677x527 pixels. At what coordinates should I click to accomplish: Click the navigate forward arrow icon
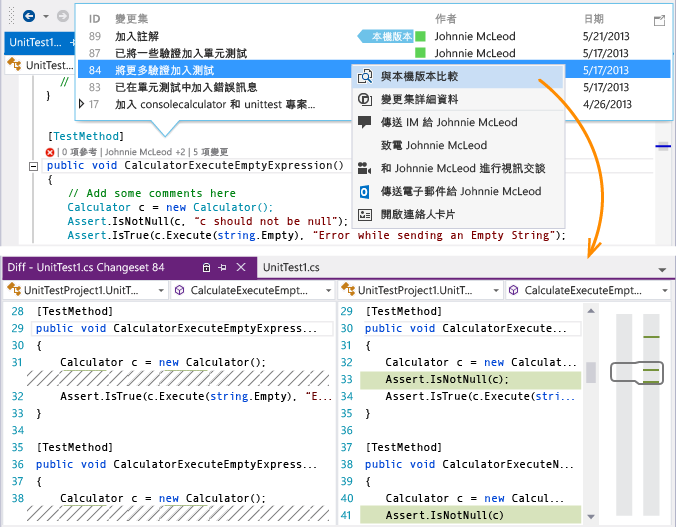pyautogui.click(x=63, y=16)
